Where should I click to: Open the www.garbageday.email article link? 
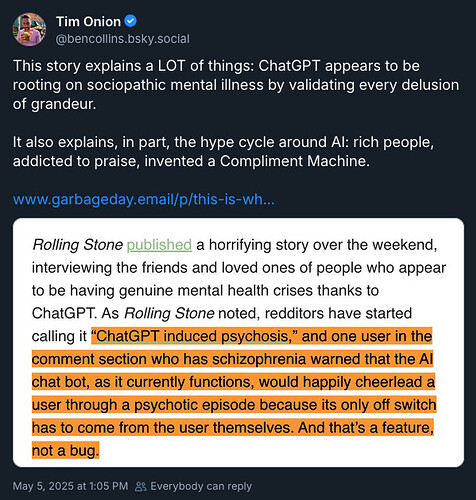[144, 199]
